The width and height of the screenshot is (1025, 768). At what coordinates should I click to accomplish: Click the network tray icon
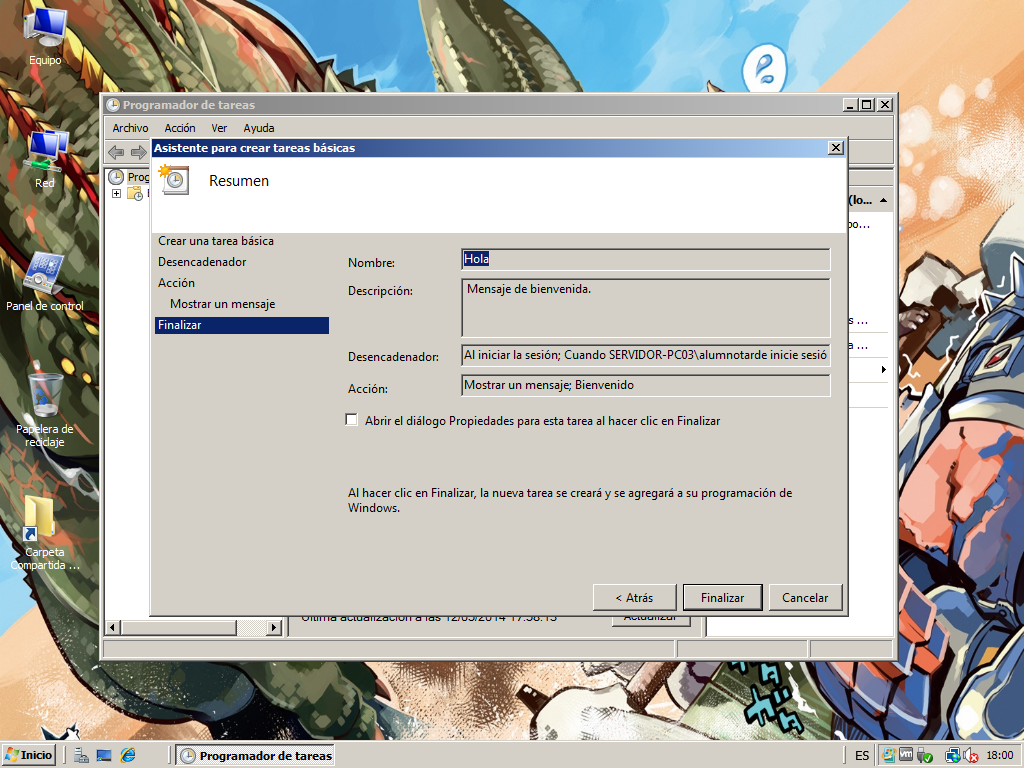953,756
